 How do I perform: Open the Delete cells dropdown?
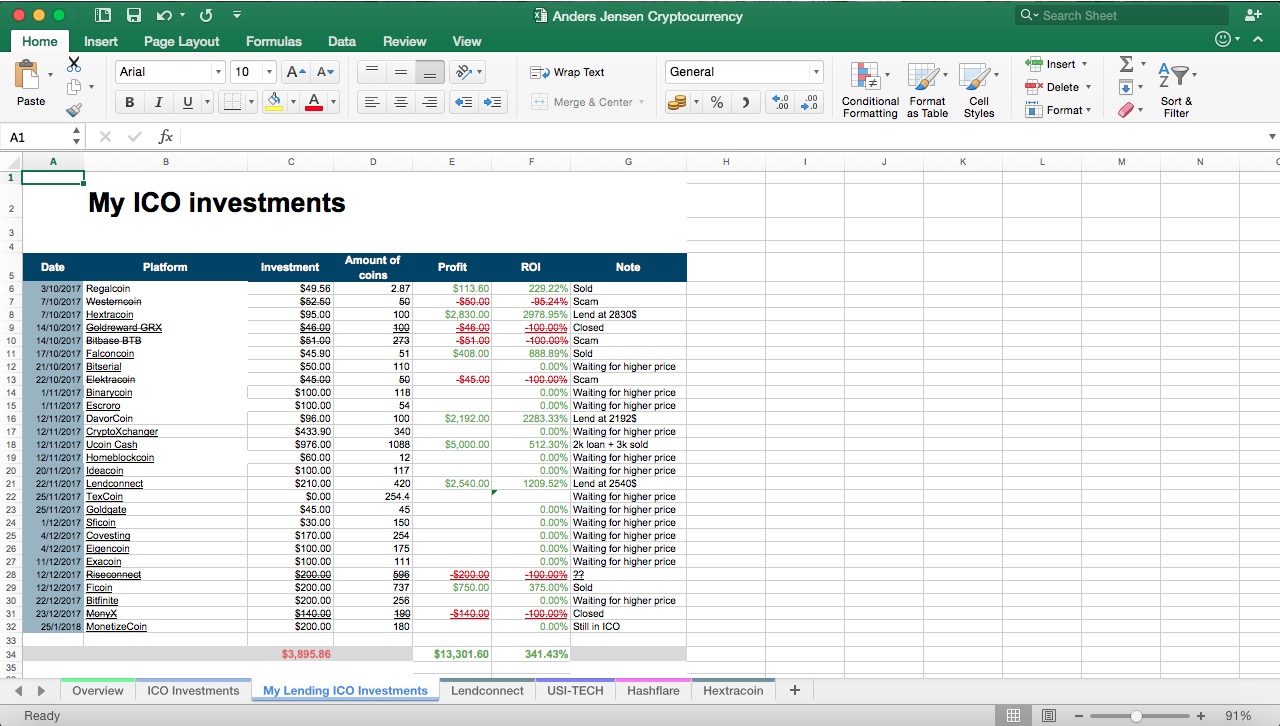(1087, 87)
